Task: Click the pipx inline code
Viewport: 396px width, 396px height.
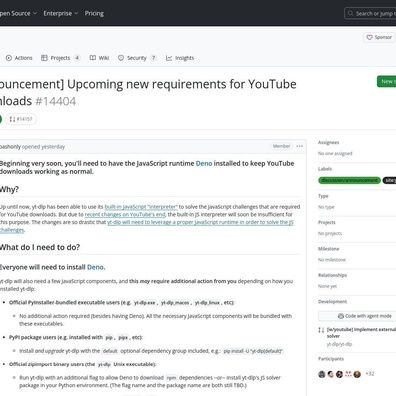Action: (123, 338)
